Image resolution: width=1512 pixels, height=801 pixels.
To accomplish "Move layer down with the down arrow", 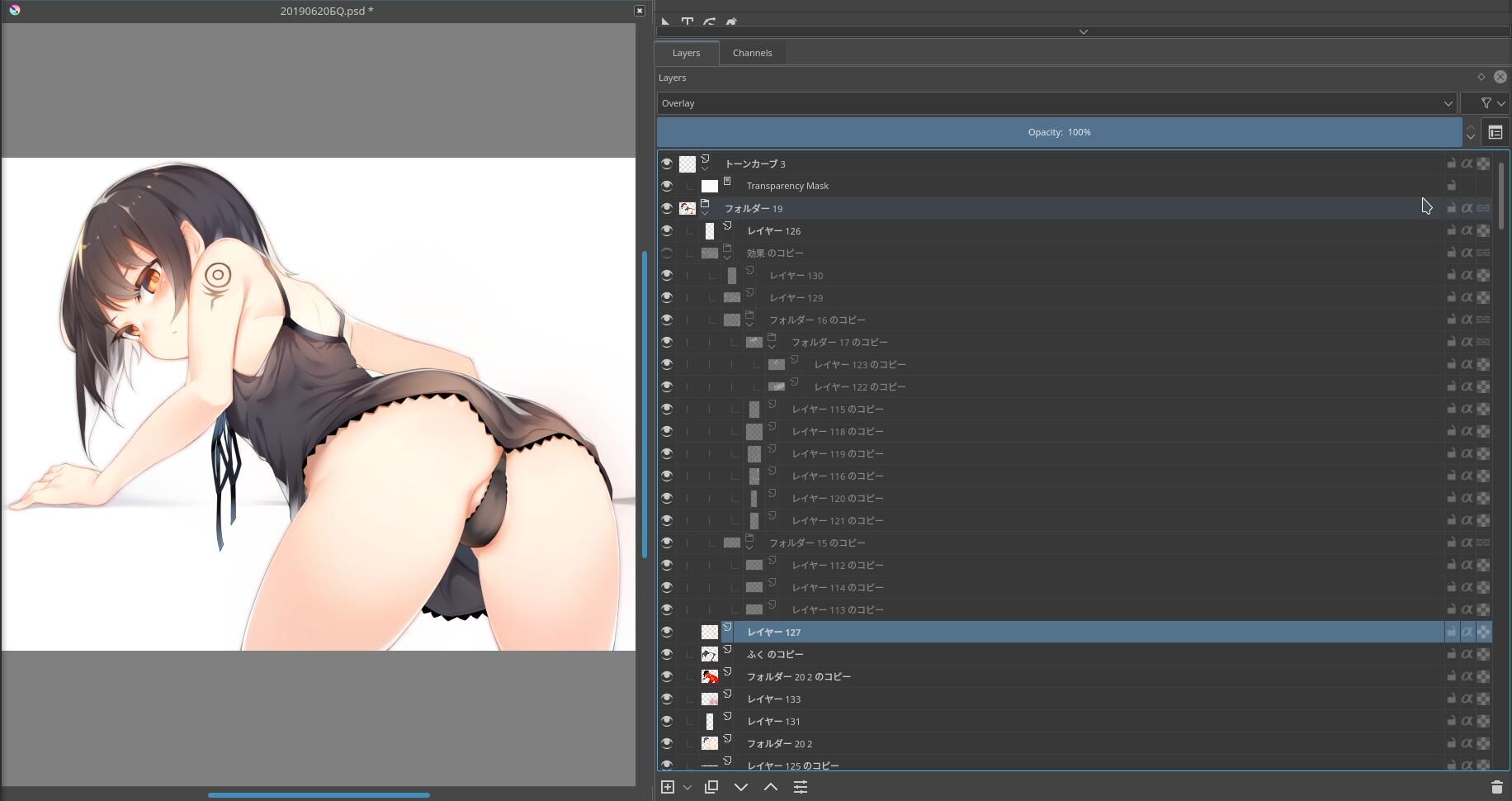I will click(x=740, y=787).
